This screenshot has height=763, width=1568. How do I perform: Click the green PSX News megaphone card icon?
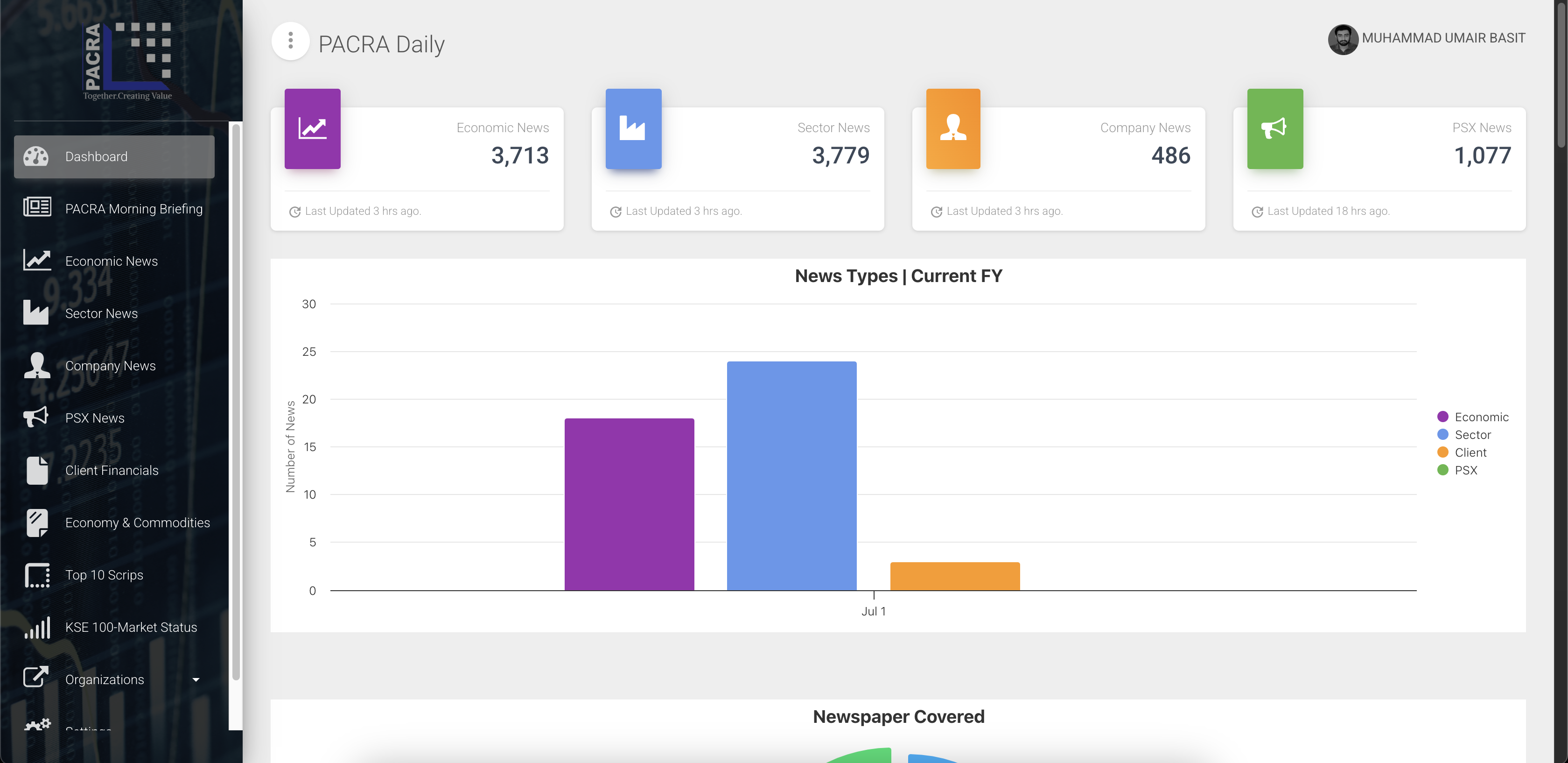coord(1274,128)
